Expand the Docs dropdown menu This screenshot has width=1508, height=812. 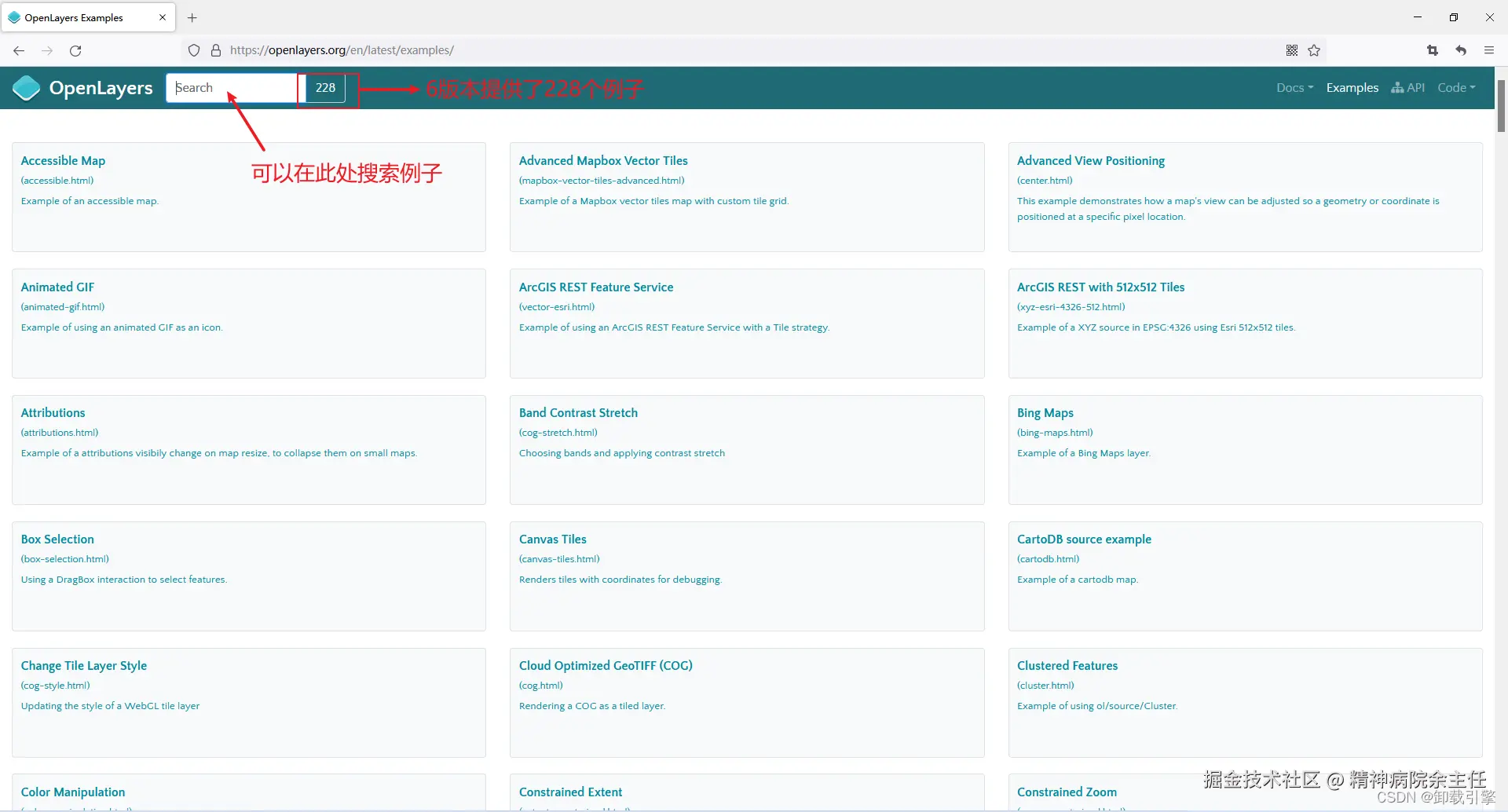click(x=1294, y=88)
